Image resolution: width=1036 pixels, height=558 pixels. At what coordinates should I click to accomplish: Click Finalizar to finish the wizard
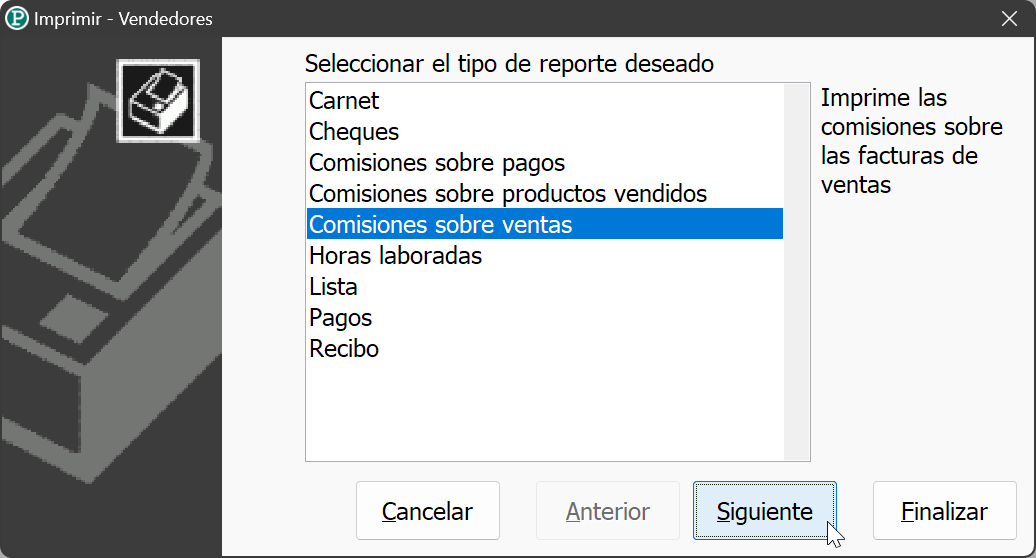click(x=944, y=510)
